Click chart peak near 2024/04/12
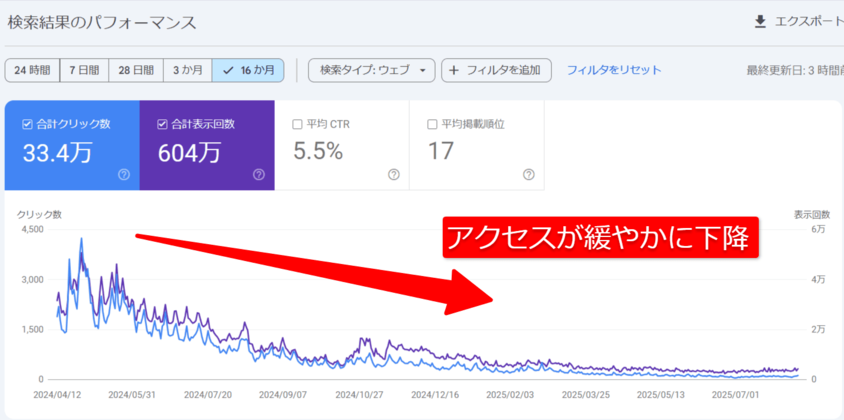This screenshot has height=420, width=844. click(x=81, y=240)
